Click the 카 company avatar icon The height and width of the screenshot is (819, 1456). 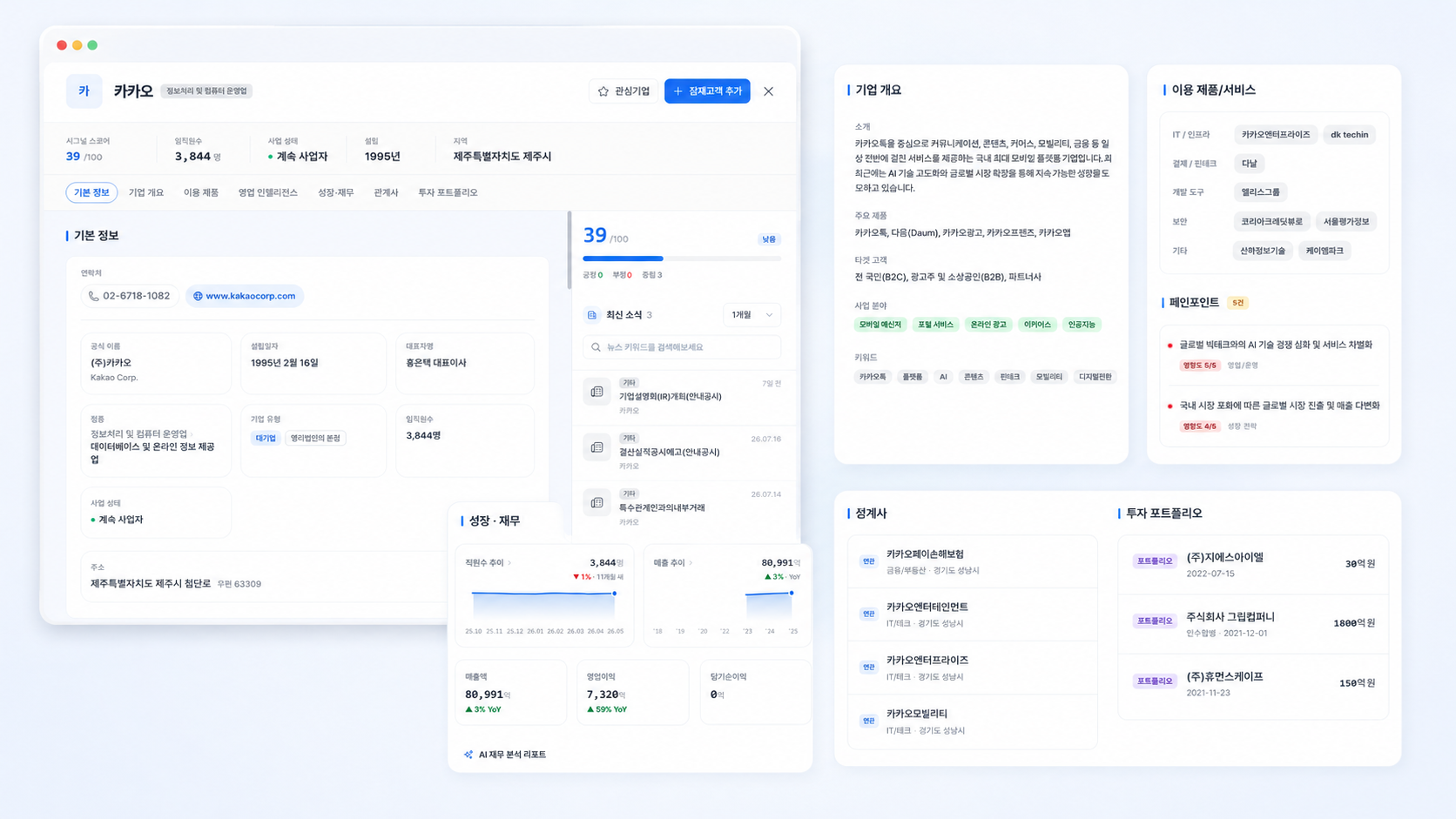coord(84,91)
